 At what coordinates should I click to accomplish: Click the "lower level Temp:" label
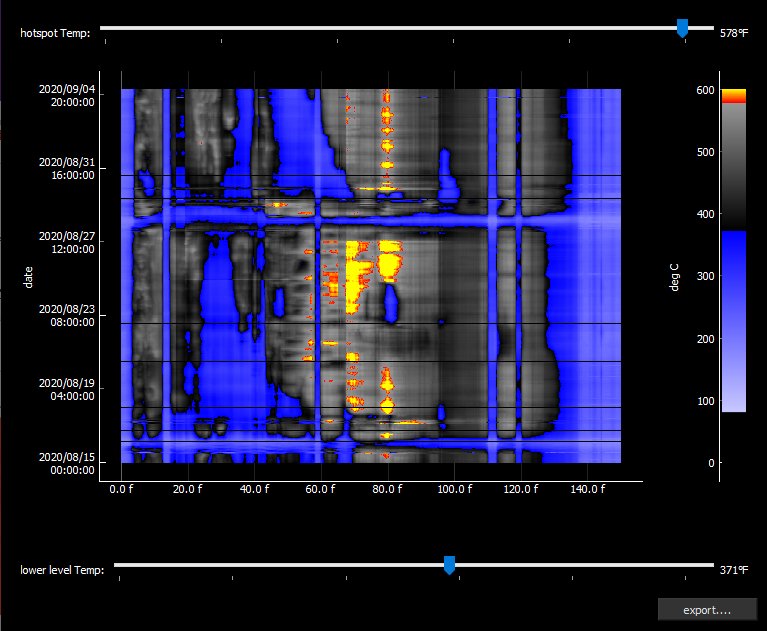[62, 570]
